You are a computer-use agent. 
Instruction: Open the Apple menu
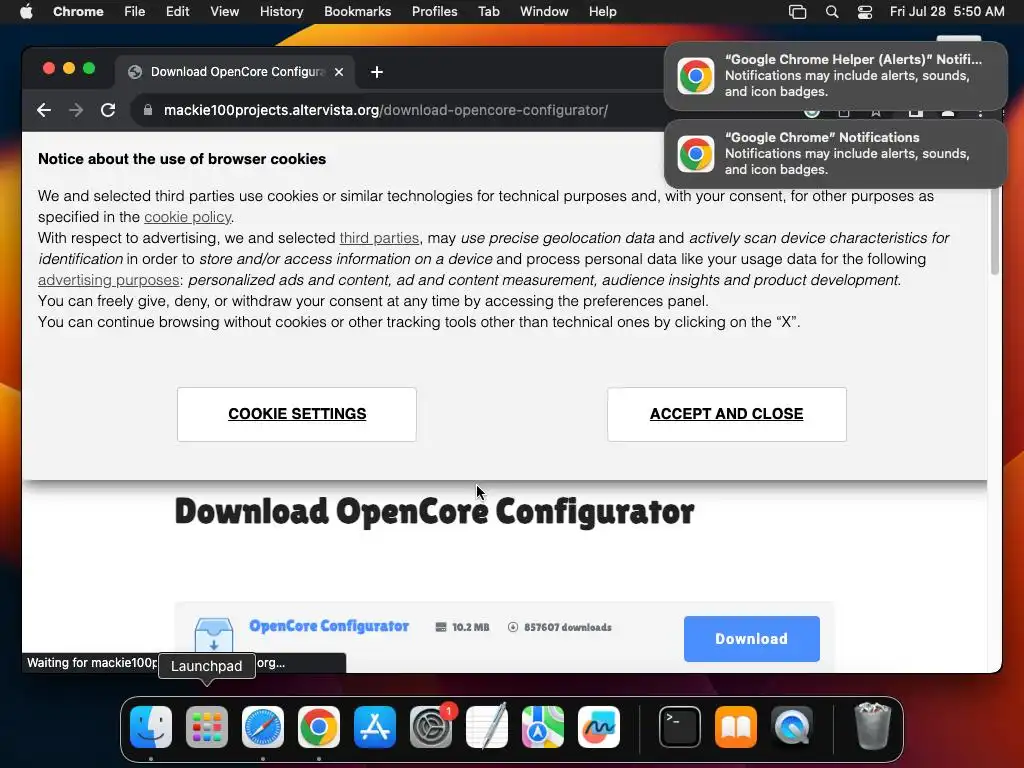coord(26,12)
